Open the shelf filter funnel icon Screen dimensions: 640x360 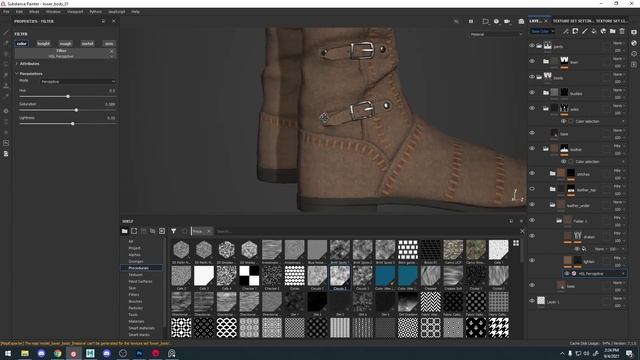tap(173, 231)
